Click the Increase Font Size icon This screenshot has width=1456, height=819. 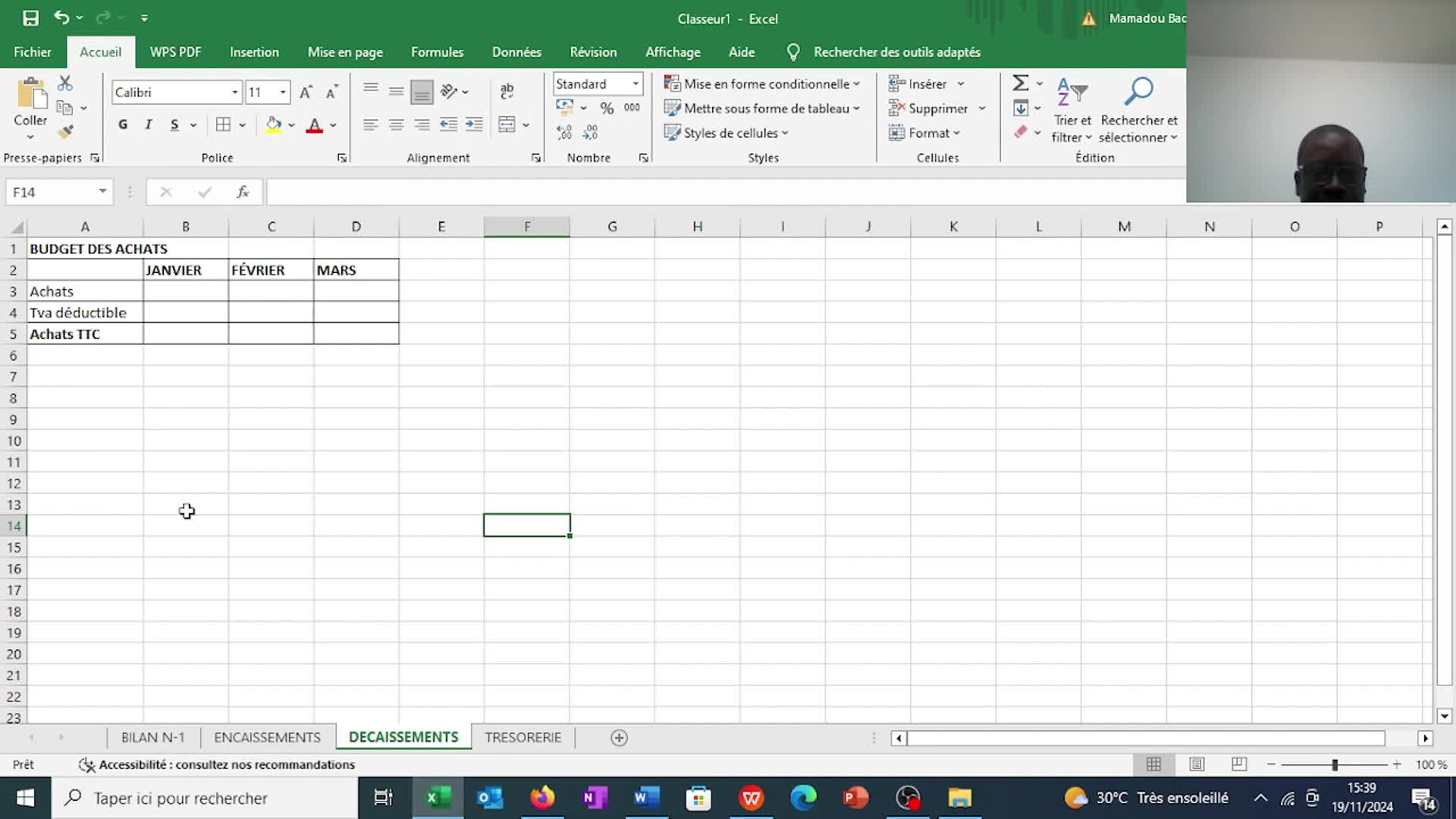pos(306,93)
